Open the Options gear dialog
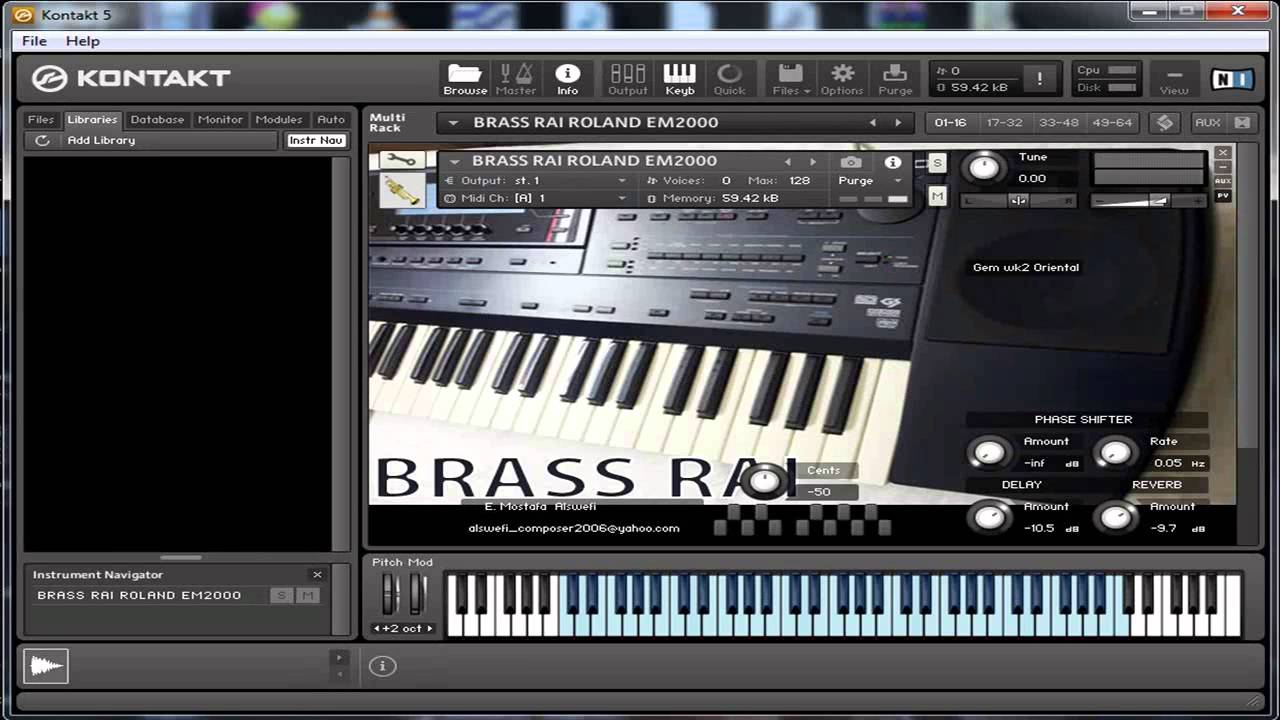The image size is (1280, 720). (x=842, y=79)
